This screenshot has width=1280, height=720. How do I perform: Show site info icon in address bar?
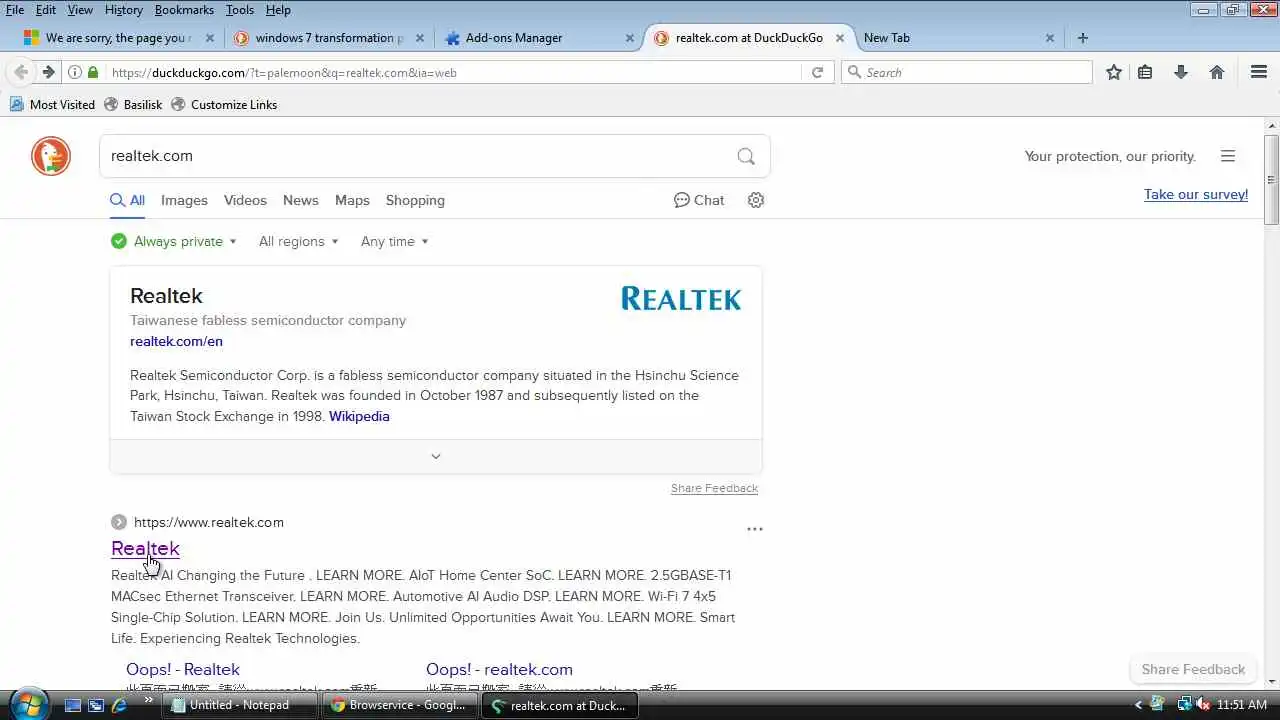(74, 72)
